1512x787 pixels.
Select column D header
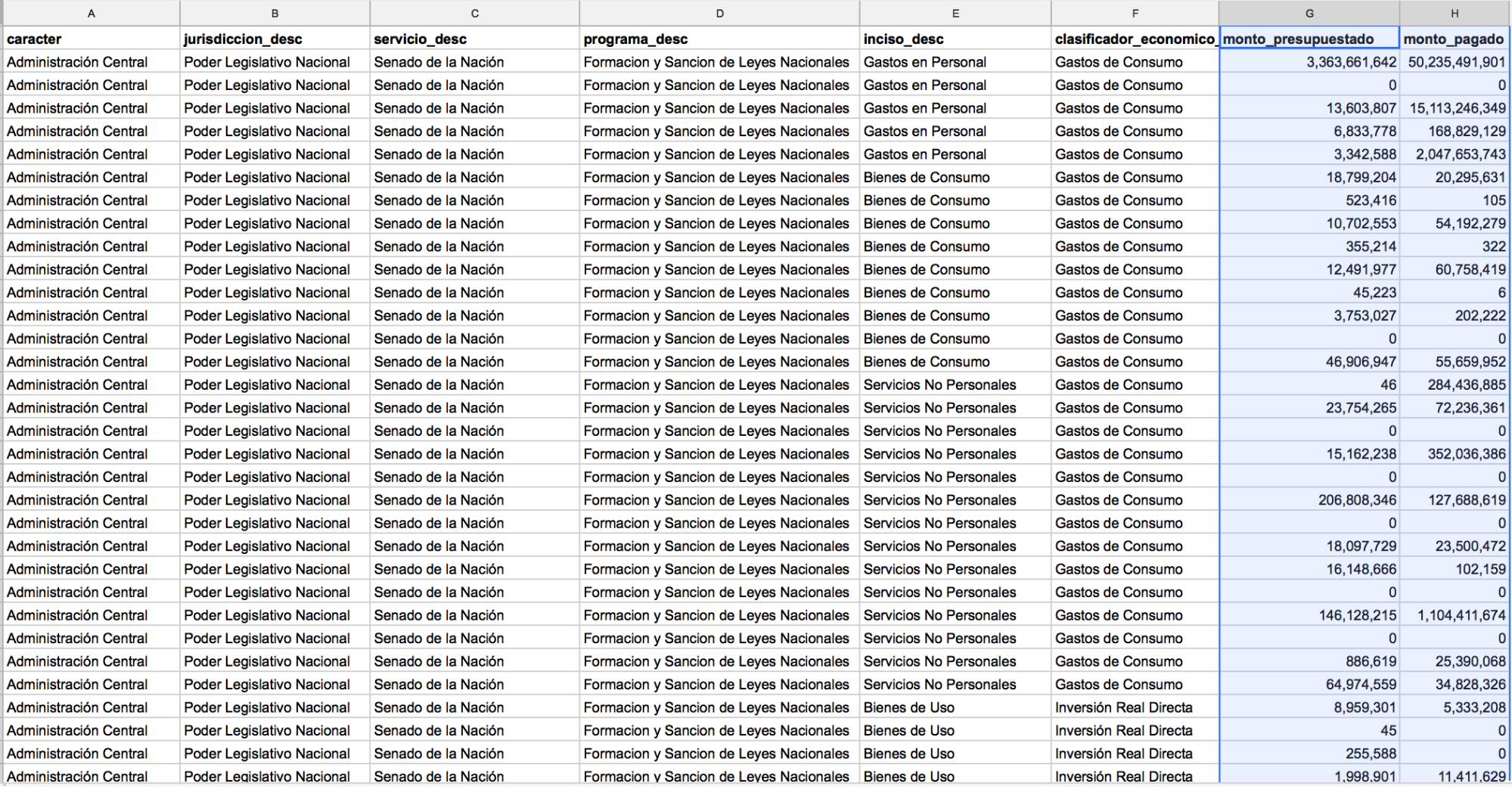click(x=719, y=14)
